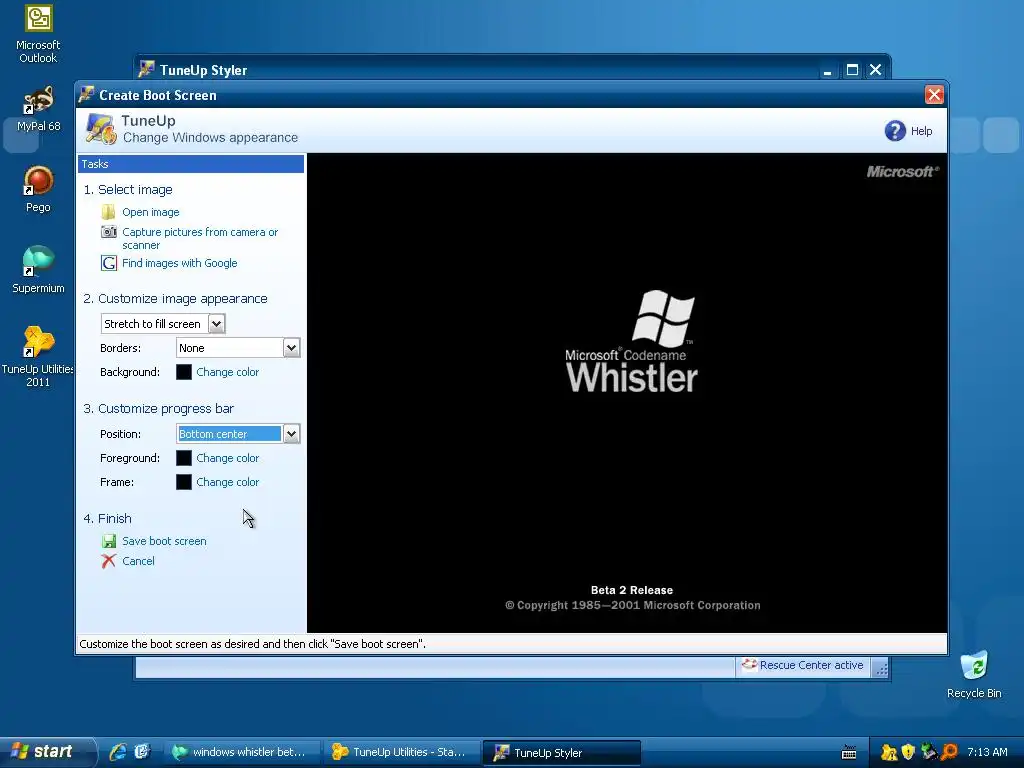Click Change color link for Background
The image size is (1024, 768).
click(227, 372)
